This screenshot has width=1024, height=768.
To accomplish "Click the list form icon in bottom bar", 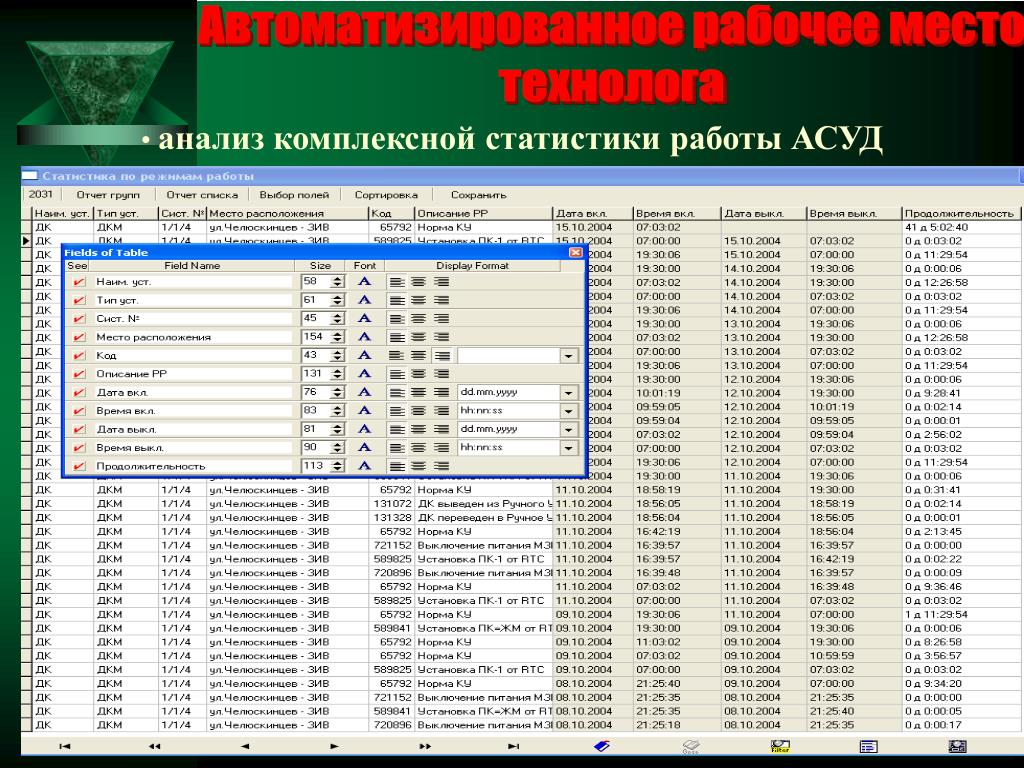I will [869, 746].
